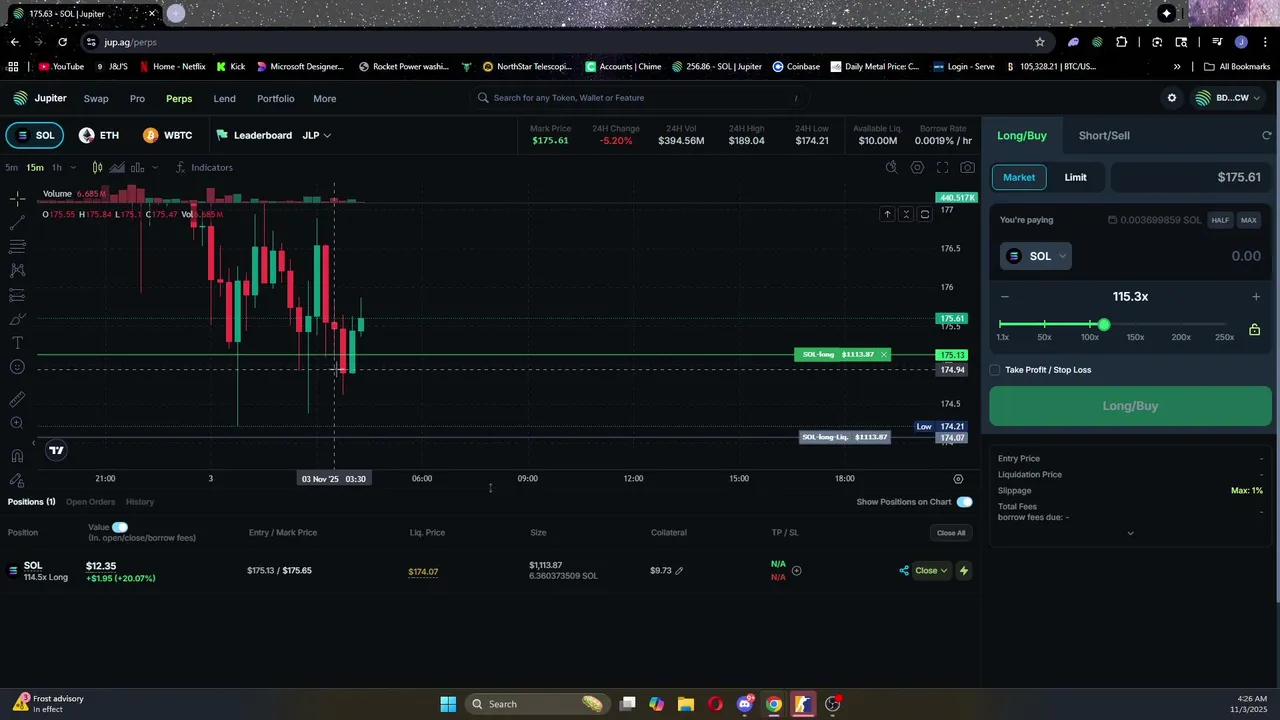Toggle the magnet snap mode
The height and width of the screenshot is (720, 1280).
coord(17,456)
